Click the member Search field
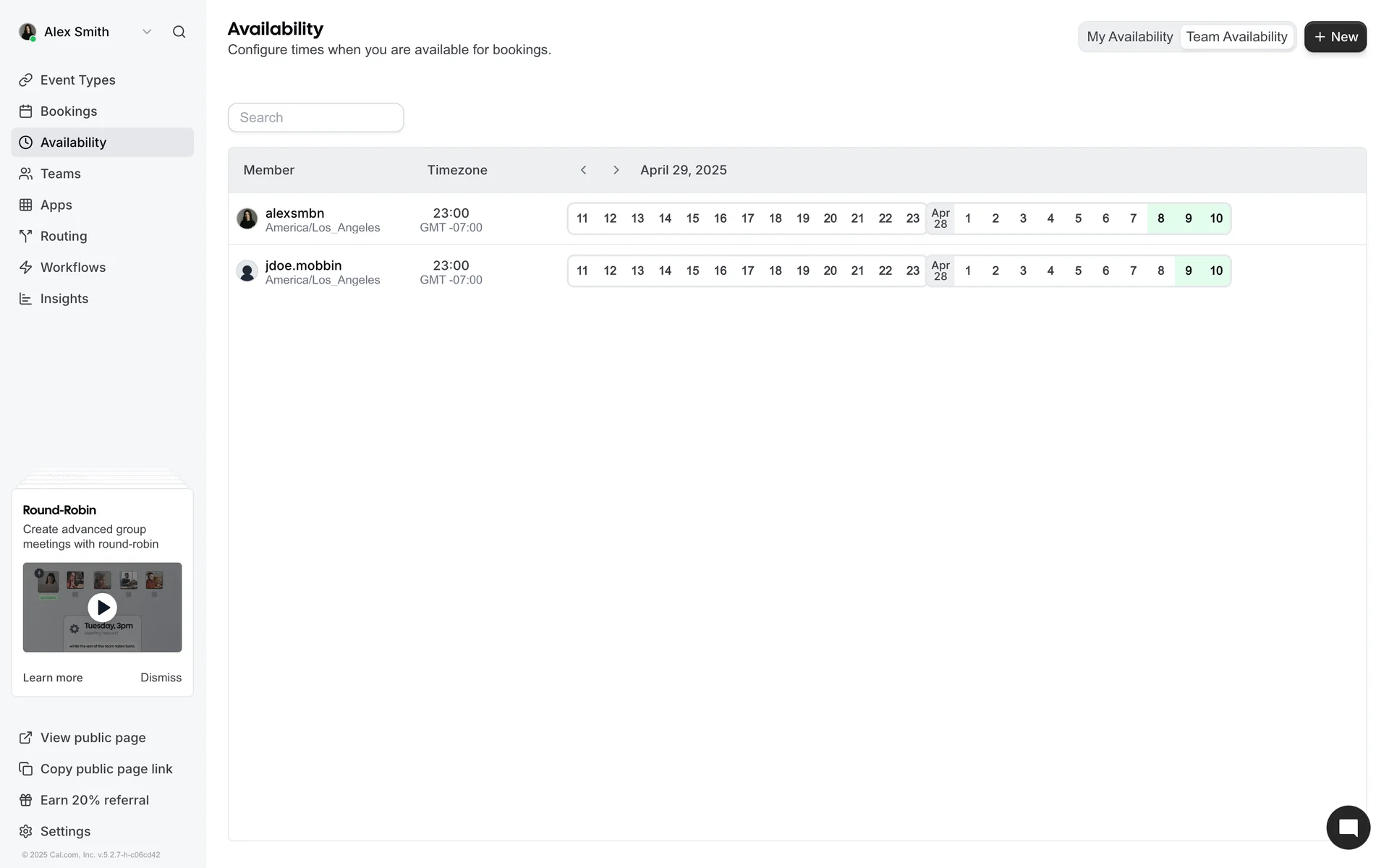This screenshot has height=868, width=1389. (315, 118)
